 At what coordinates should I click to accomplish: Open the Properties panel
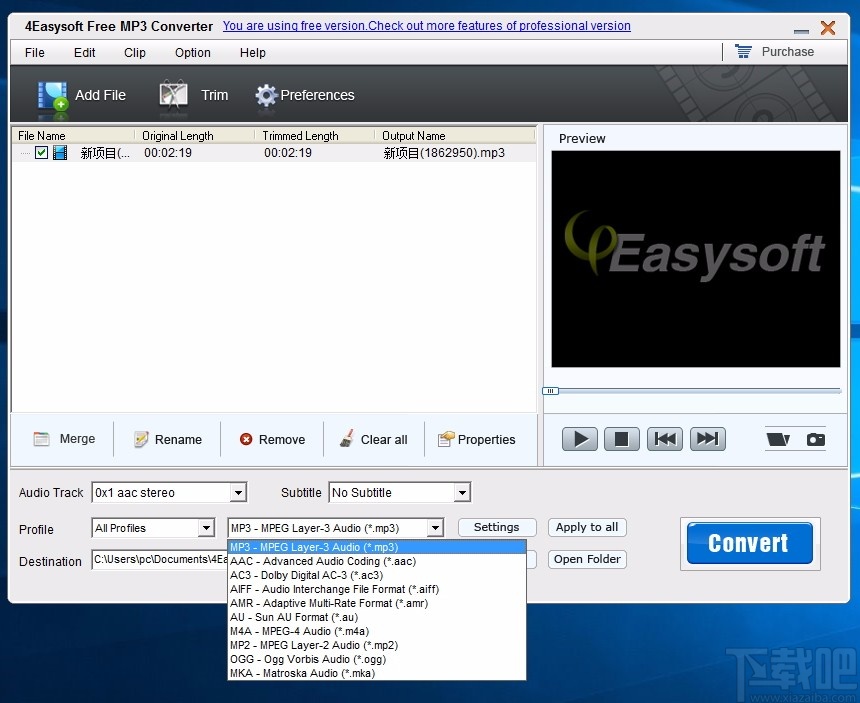click(x=448, y=438)
